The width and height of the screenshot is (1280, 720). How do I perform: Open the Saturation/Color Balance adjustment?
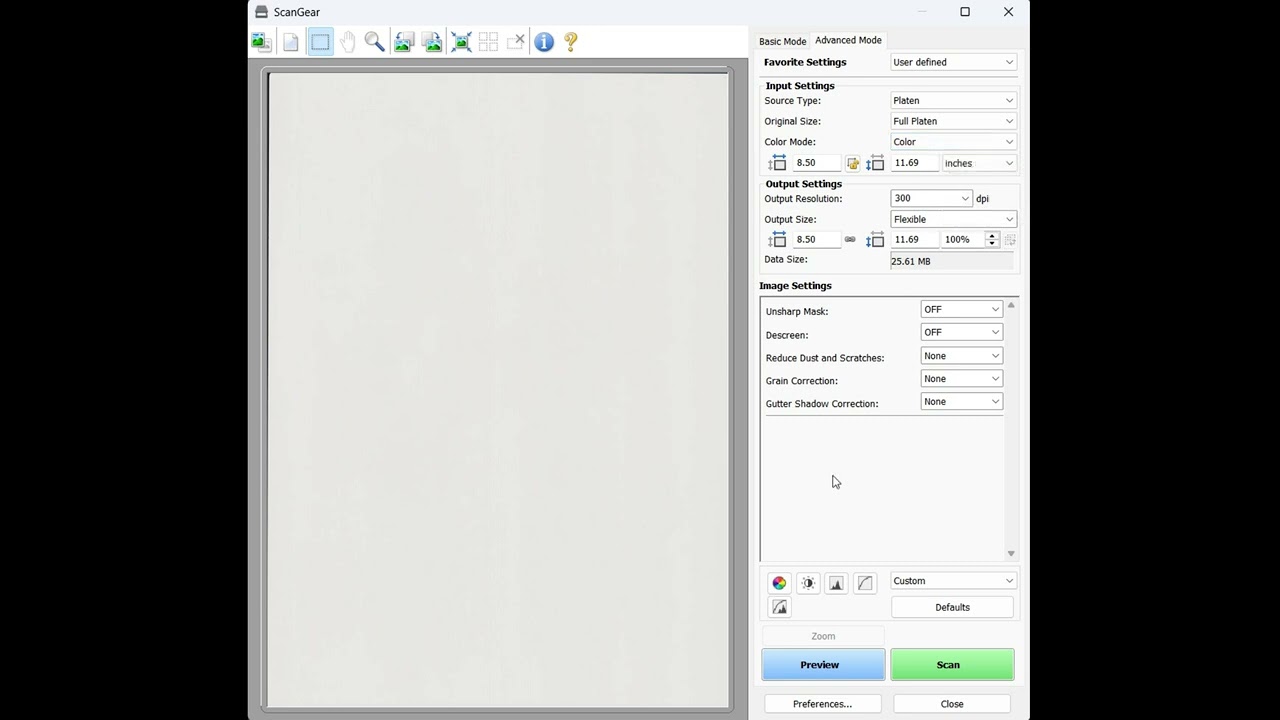(779, 583)
